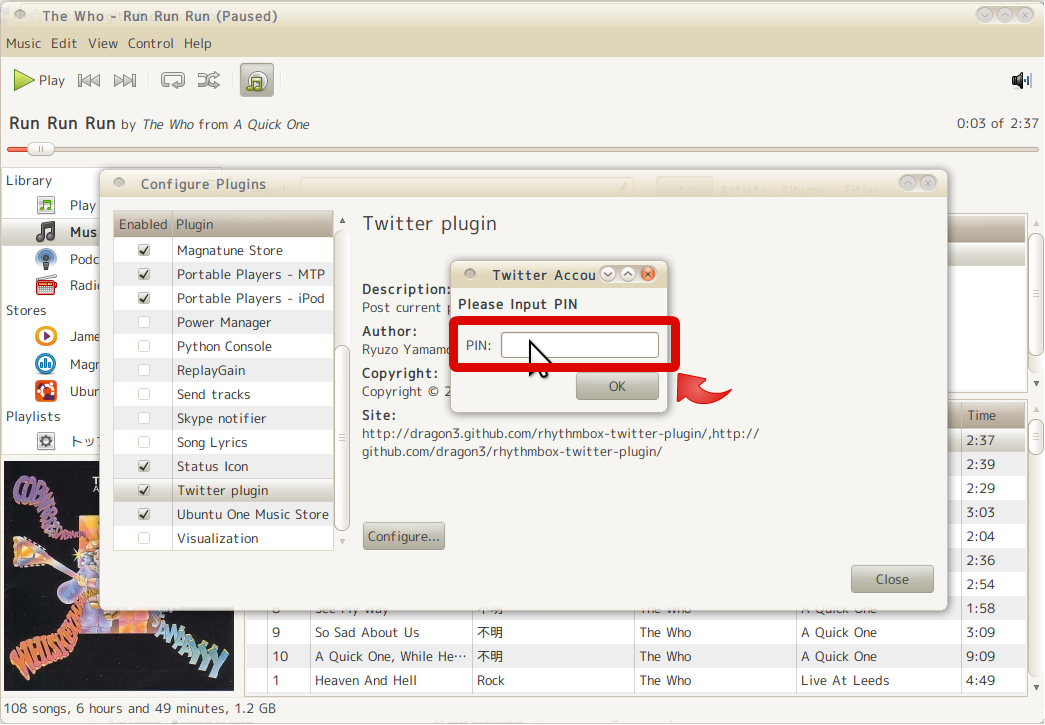This screenshot has height=725, width=1045.
Task: Click the green Play button icon
Action: coord(24,81)
